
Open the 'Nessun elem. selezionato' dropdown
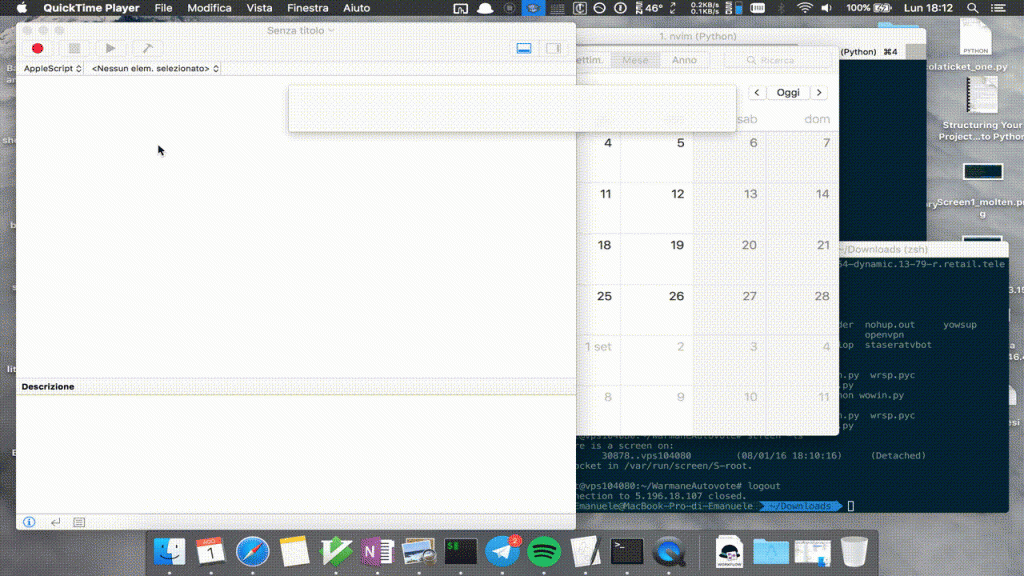click(x=154, y=69)
